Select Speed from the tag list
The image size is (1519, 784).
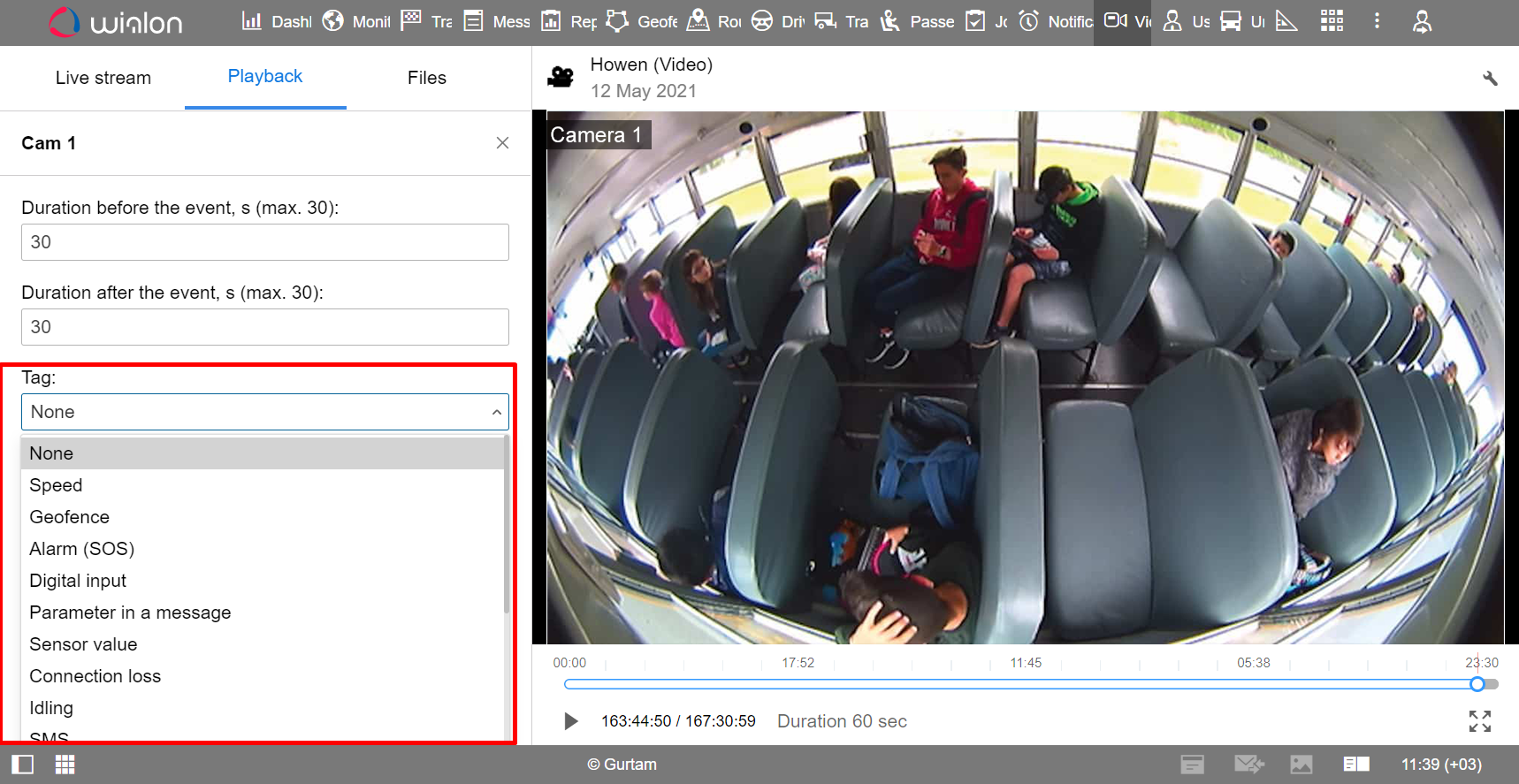click(x=56, y=485)
